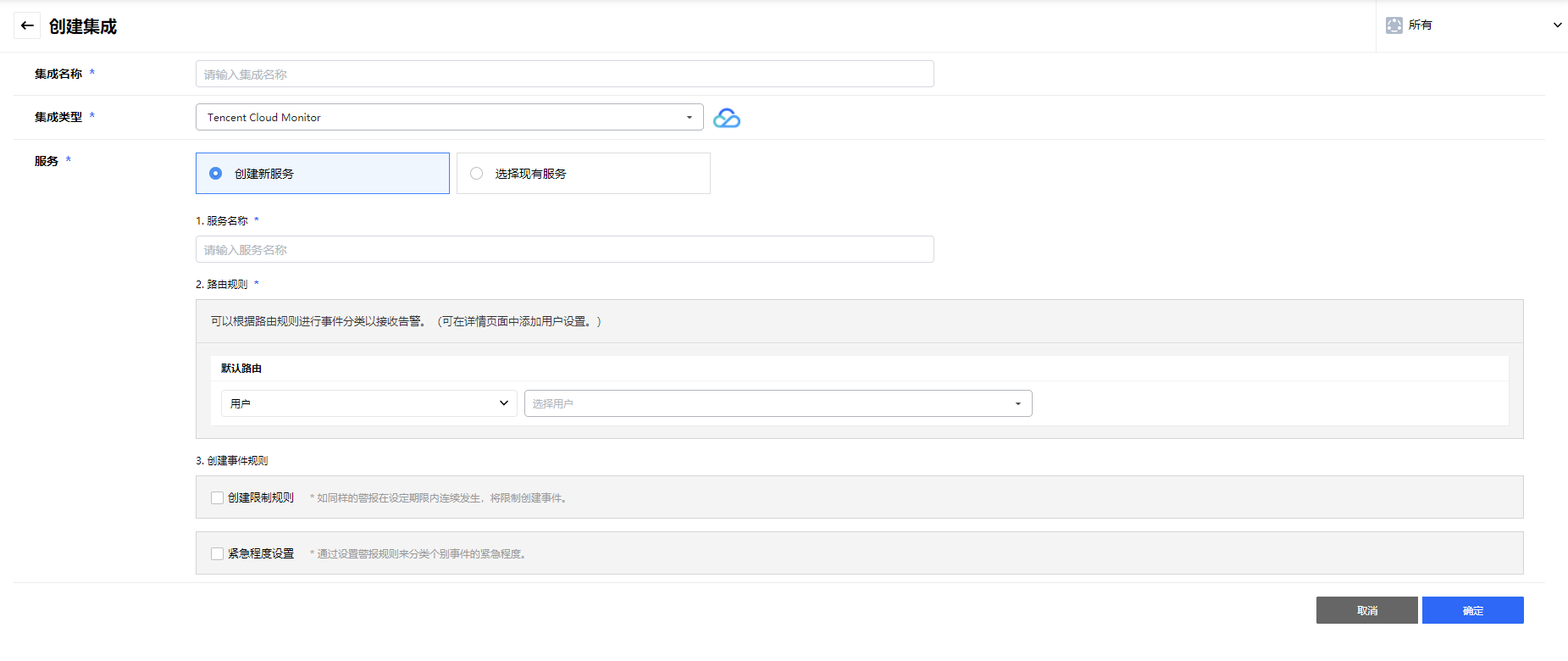Screen dimensions: 1568x661
Task: Tick the 紧急程度设置 checkbox
Action: click(x=218, y=554)
